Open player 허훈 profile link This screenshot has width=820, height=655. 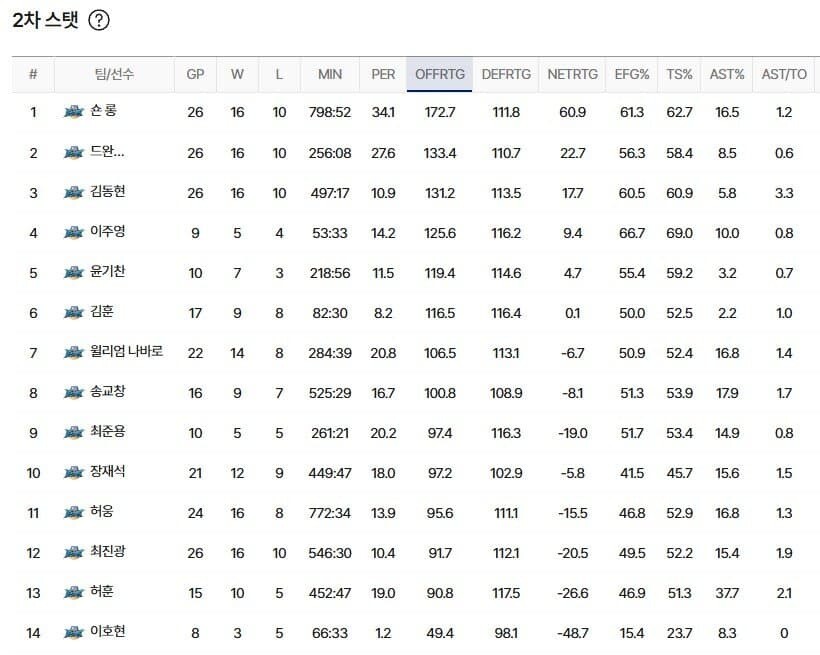101,592
